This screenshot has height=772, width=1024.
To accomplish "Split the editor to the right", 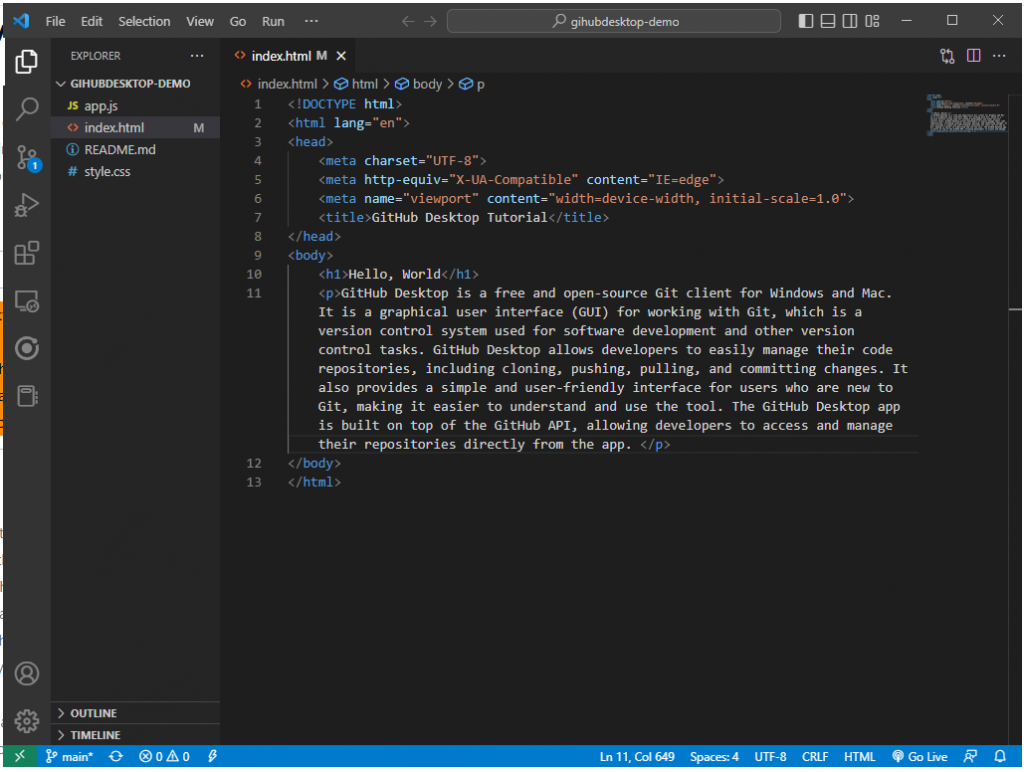I will click(x=973, y=56).
